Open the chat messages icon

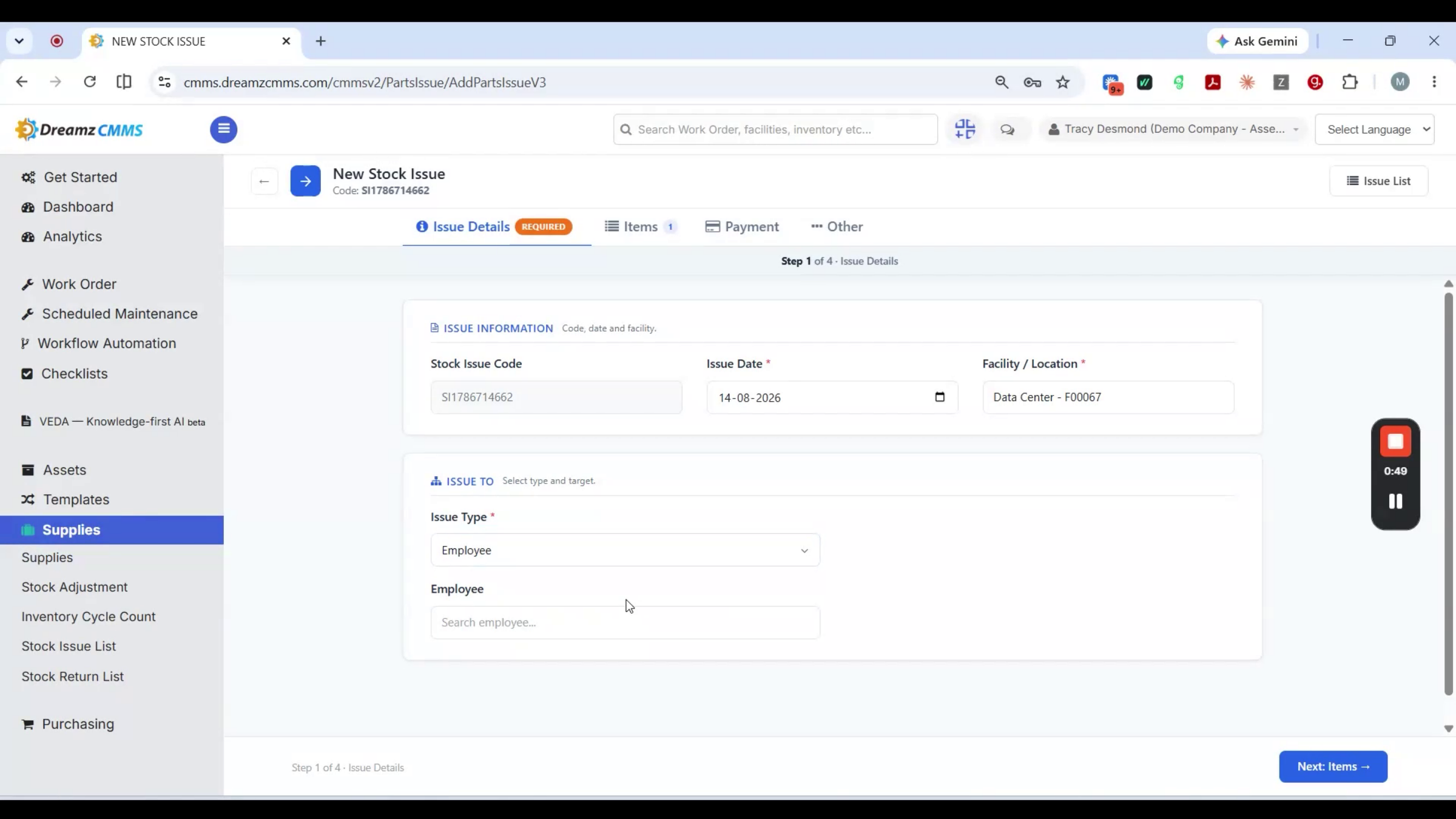pyautogui.click(x=1008, y=129)
